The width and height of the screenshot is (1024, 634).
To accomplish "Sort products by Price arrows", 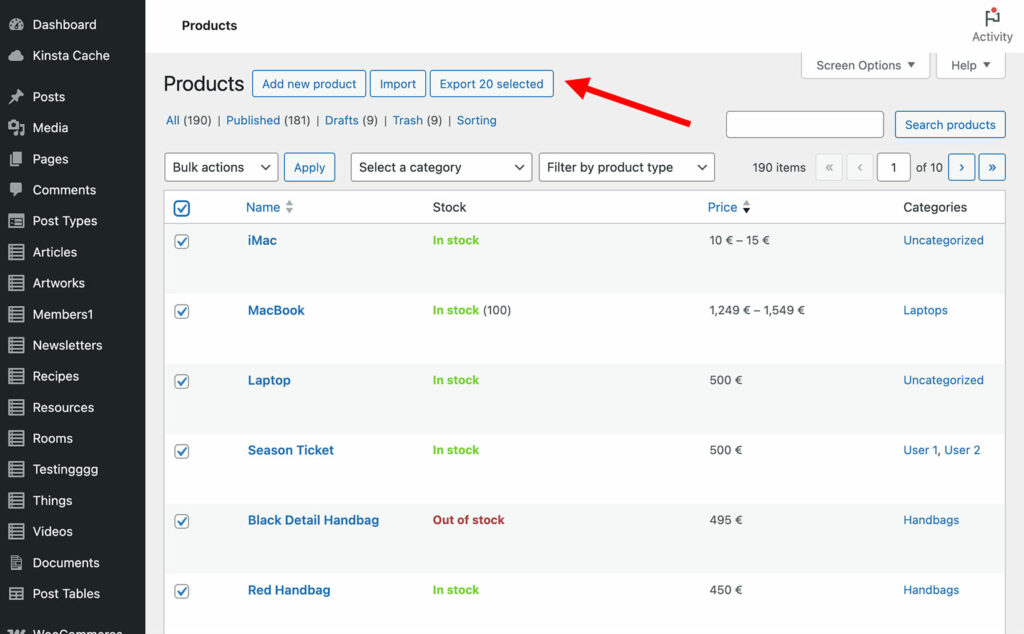I will (x=746, y=207).
